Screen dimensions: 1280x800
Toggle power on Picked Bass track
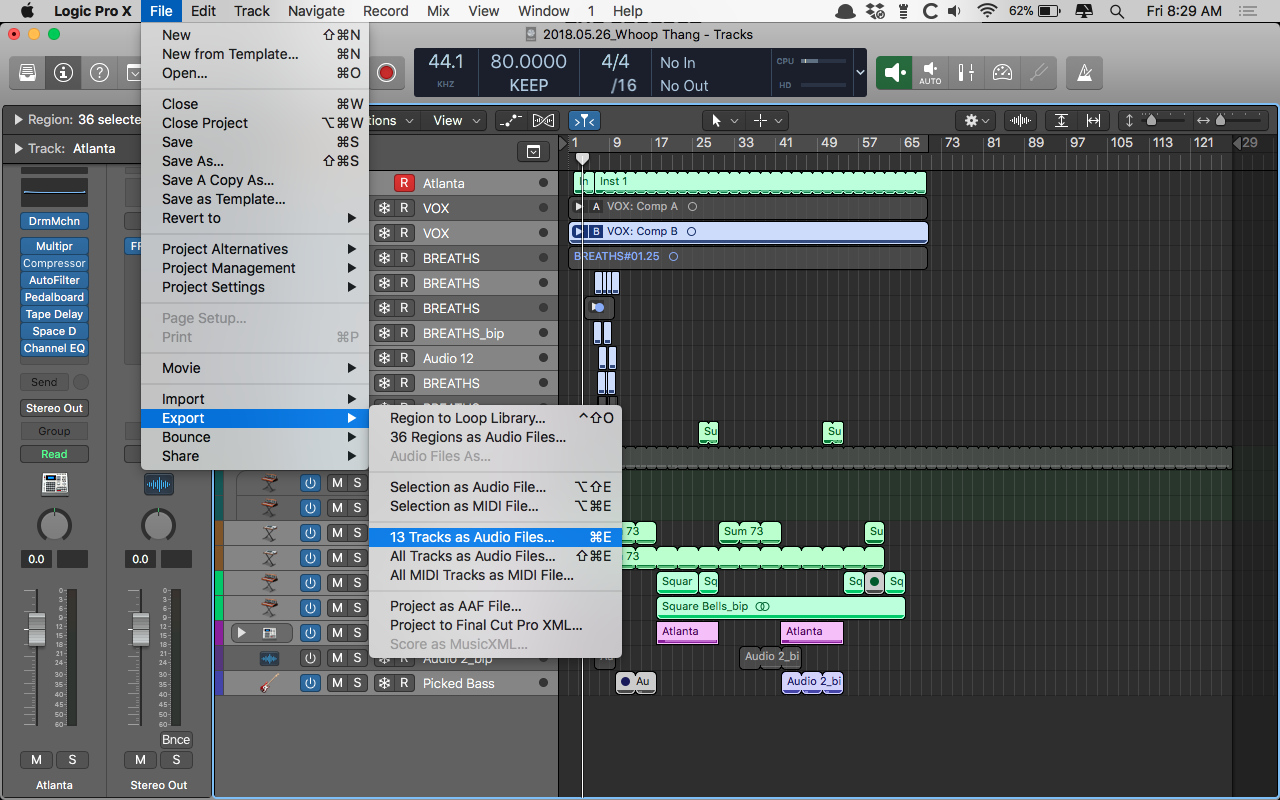[310, 683]
